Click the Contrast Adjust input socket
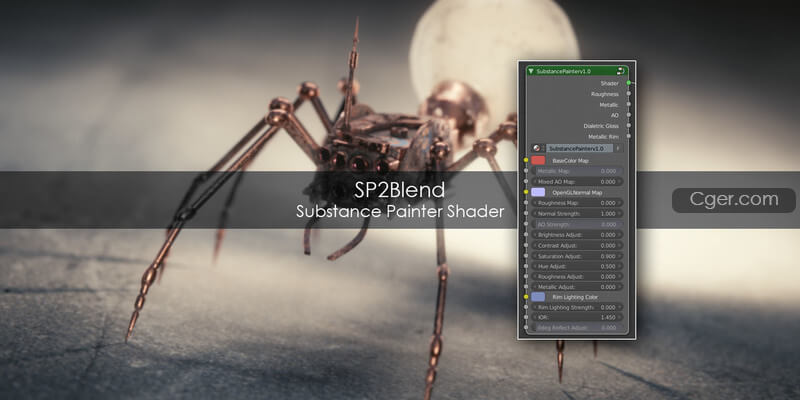The width and height of the screenshot is (800, 400). pyautogui.click(x=526, y=245)
